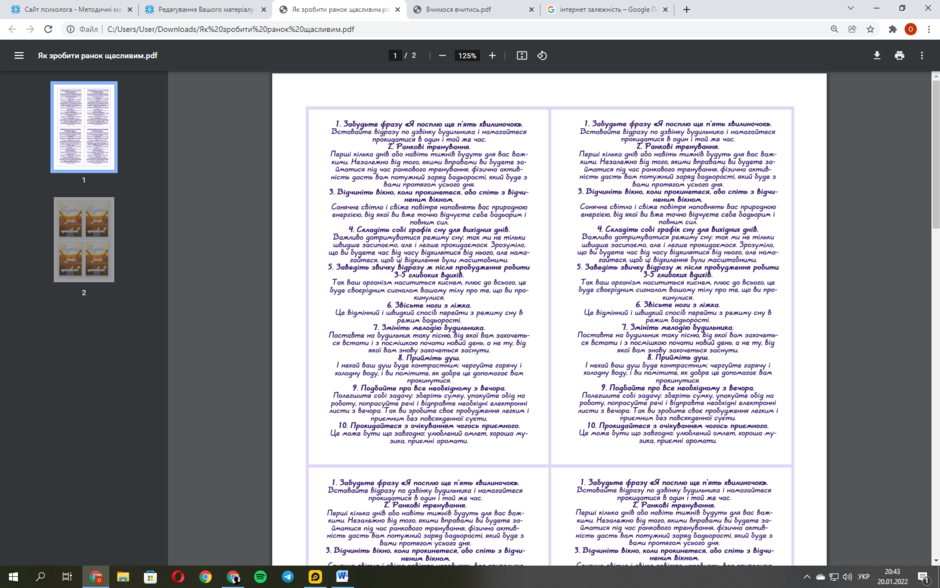Toggle the PDF sidebar menu
This screenshot has width=940, height=588.
pyautogui.click(x=19, y=55)
